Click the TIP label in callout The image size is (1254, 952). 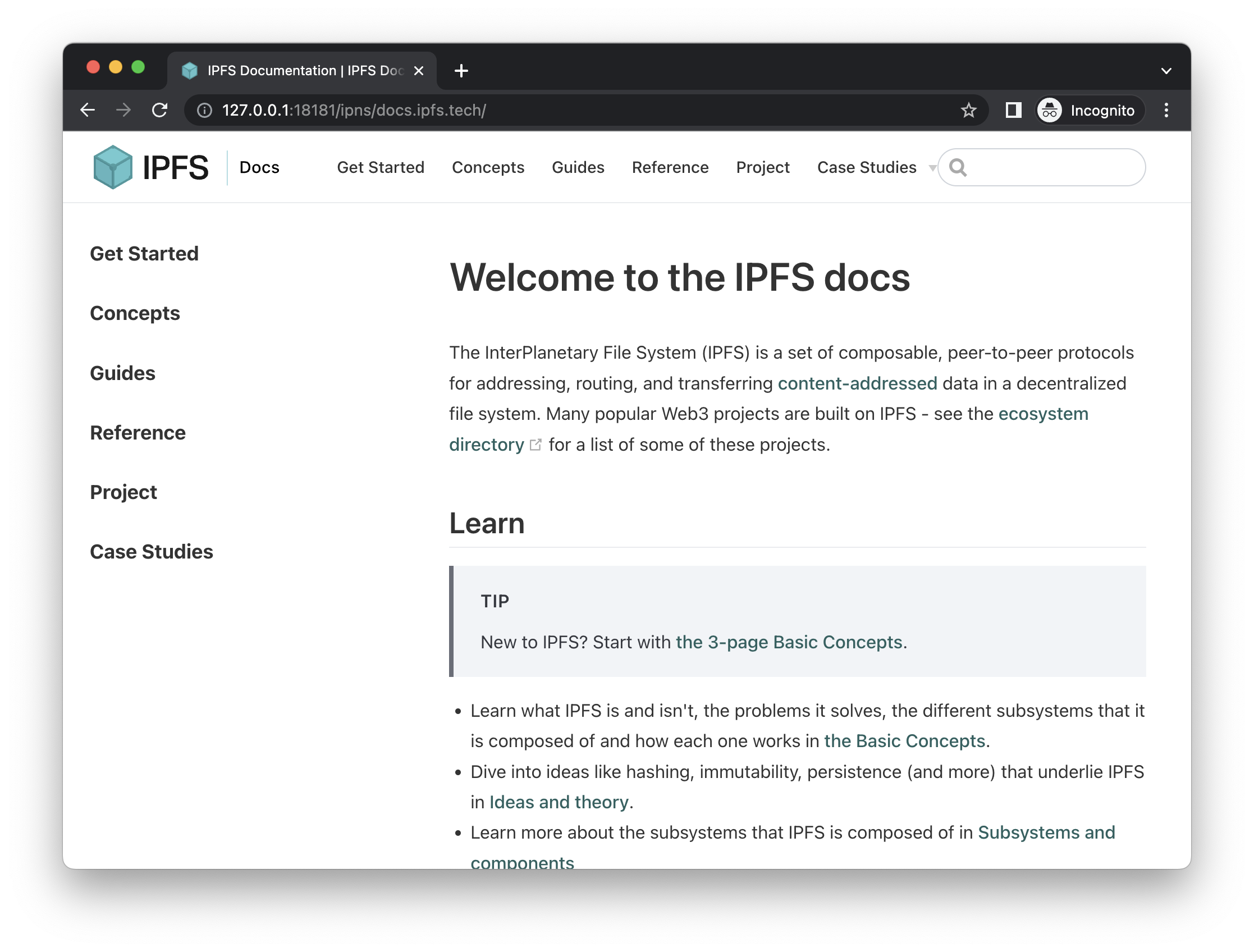click(x=495, y=601)
